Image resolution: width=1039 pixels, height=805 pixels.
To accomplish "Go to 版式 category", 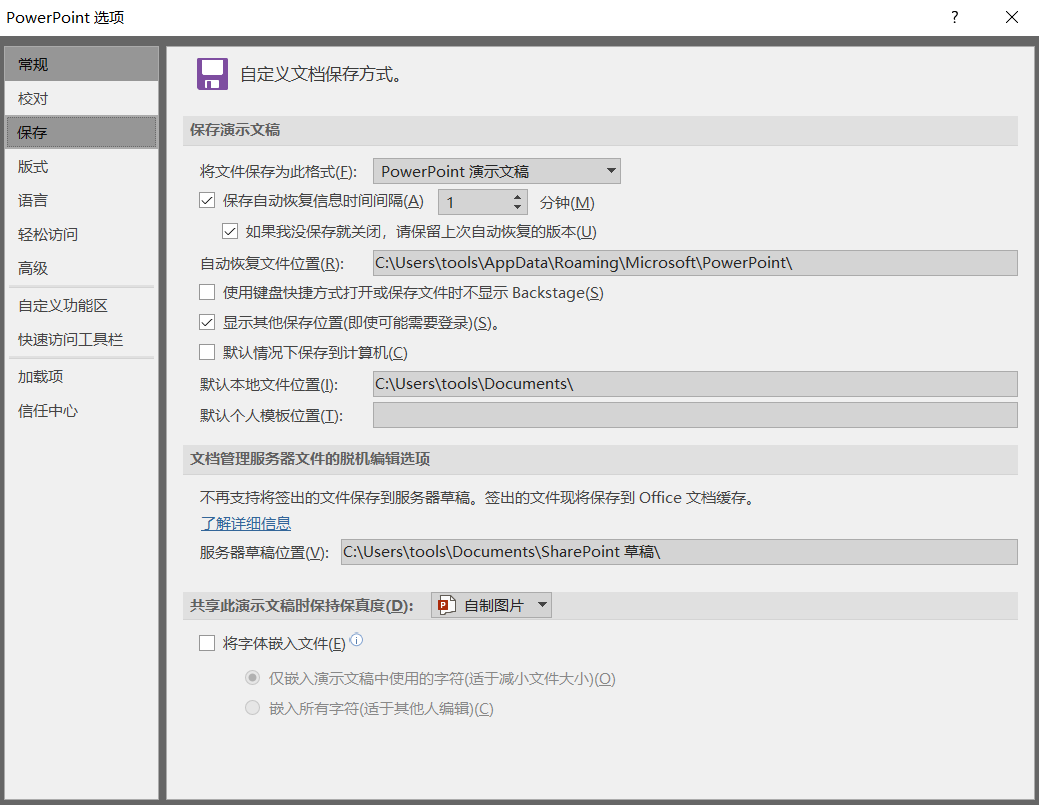I will point(82,167).
